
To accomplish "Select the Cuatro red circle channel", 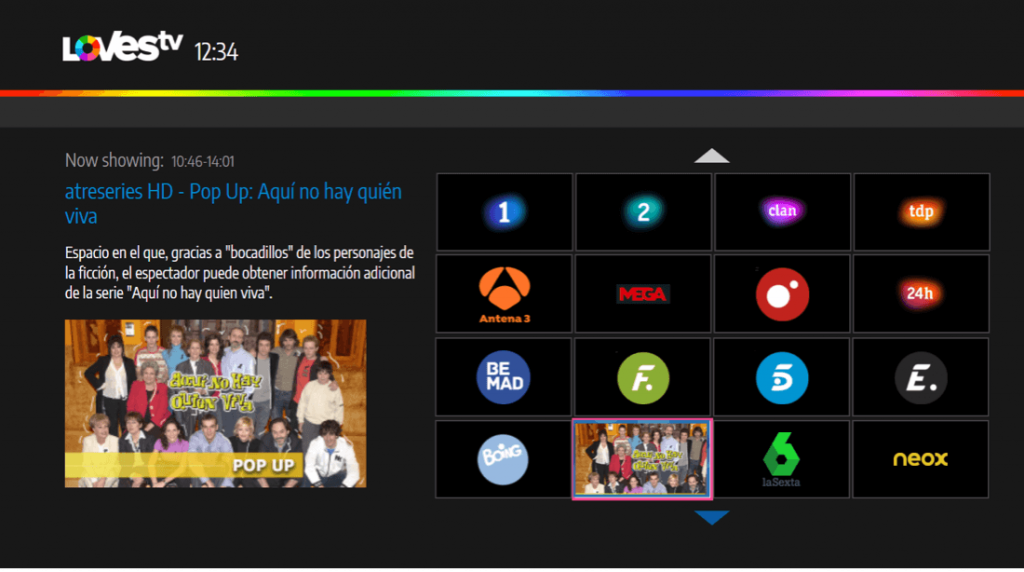I will (782, 294).
